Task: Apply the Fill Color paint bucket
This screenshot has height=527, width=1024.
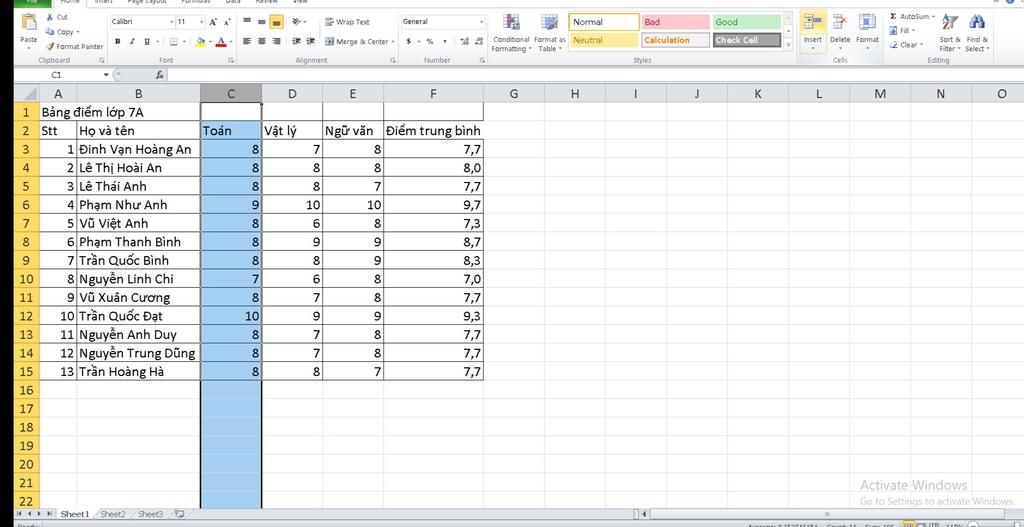Action: coord(200,42)
